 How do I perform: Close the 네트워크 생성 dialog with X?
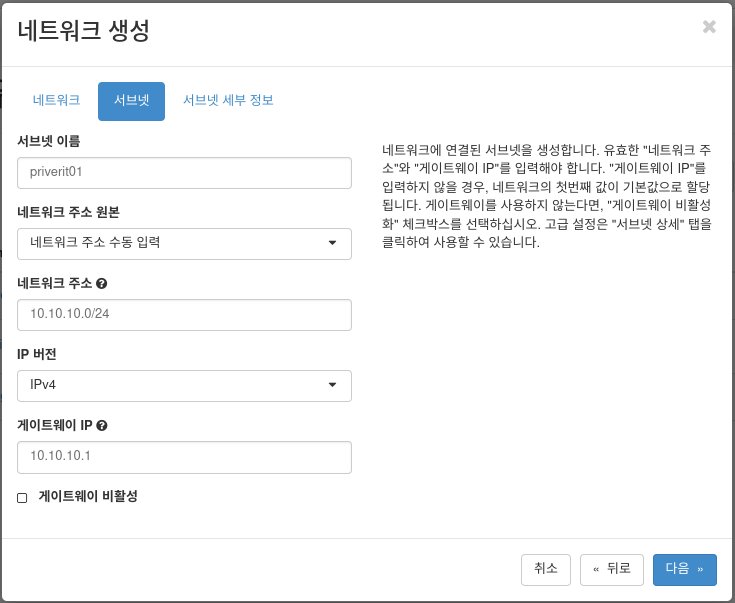pyautogui.click(x=709, y=27)
